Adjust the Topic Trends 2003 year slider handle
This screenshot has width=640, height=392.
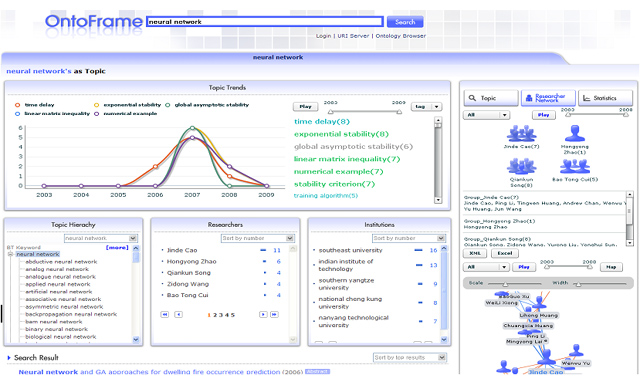click(331, 111)
